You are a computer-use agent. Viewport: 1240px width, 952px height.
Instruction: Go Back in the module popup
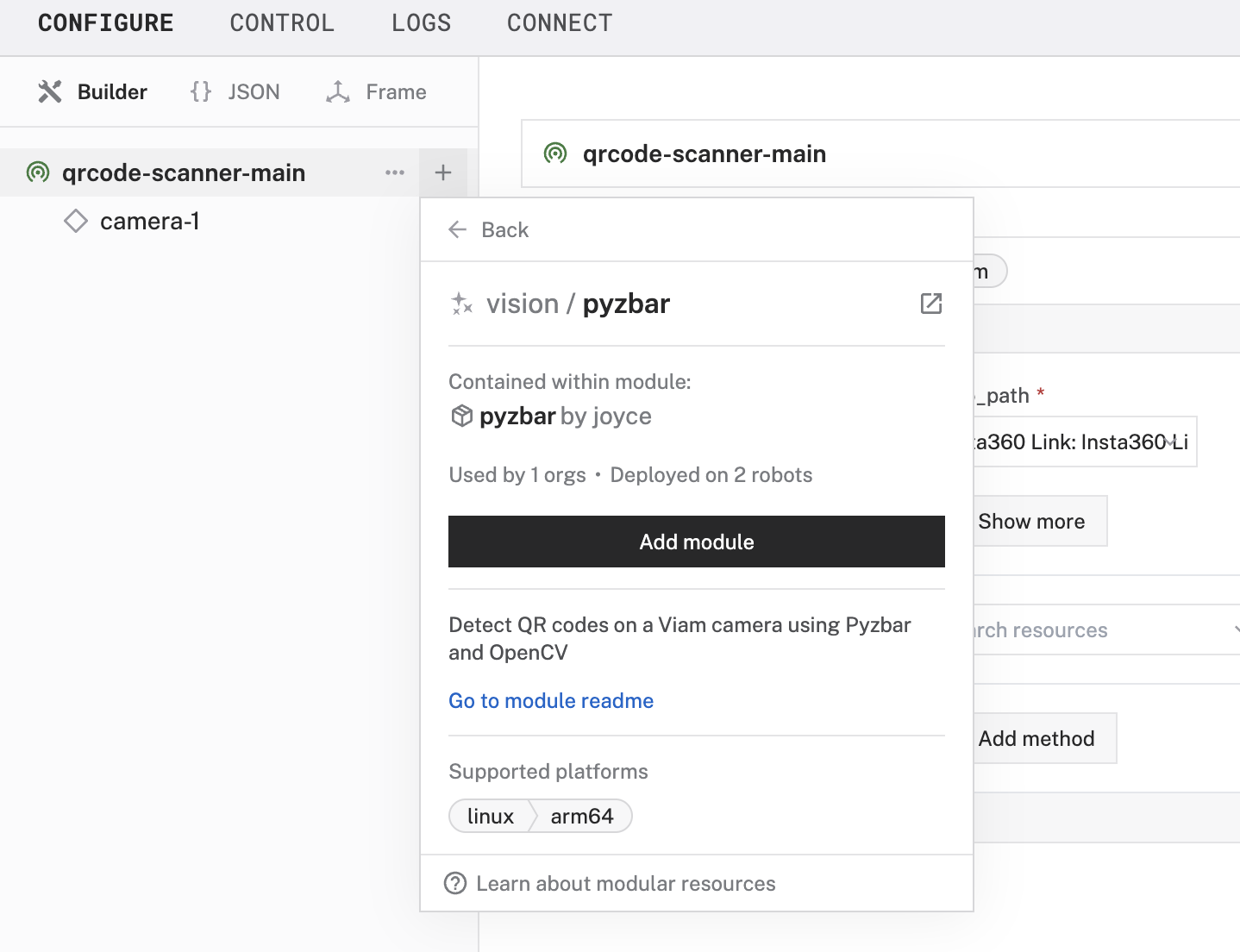pos(489,229)
